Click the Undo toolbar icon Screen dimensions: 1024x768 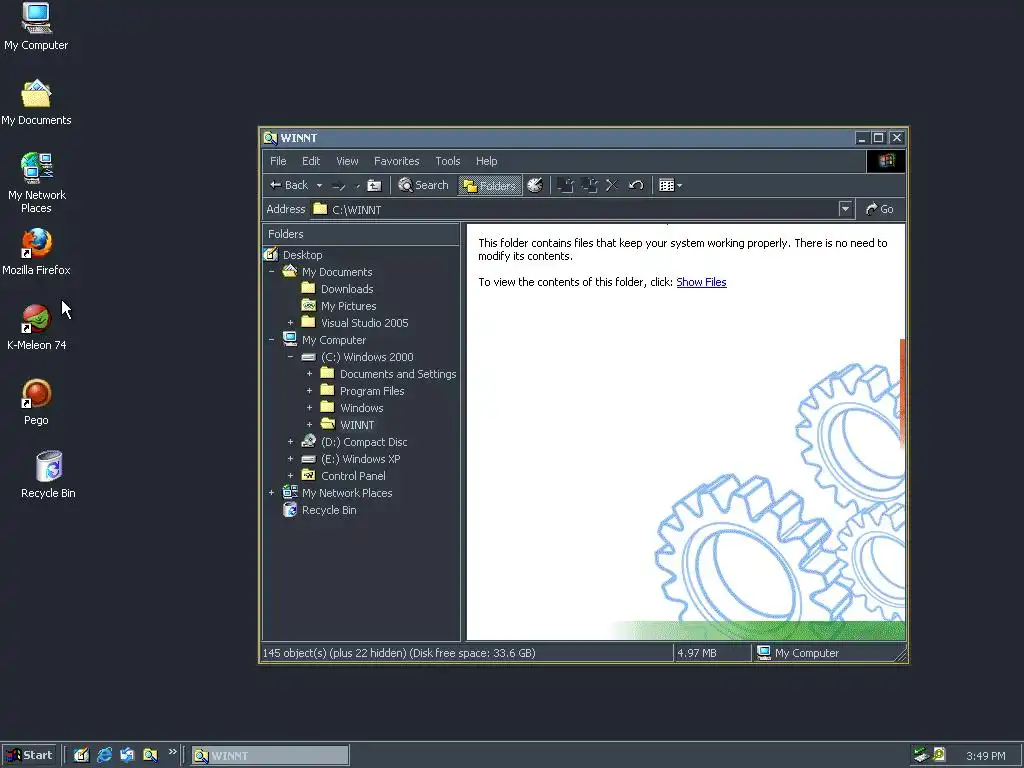[636, 185]
